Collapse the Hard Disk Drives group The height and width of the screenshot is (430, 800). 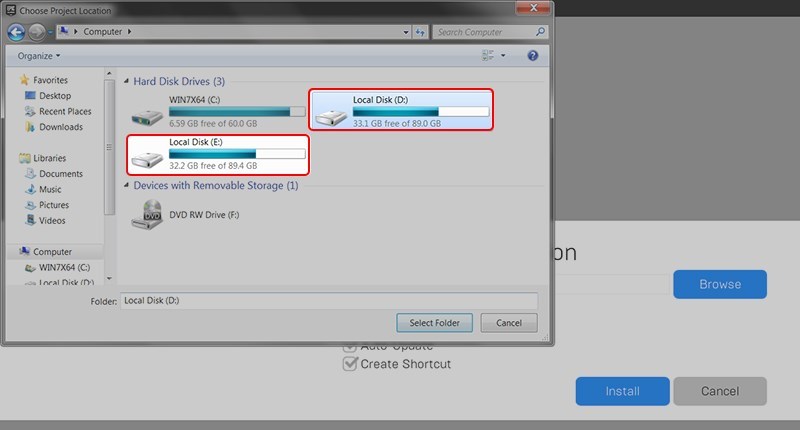[126, 81]
